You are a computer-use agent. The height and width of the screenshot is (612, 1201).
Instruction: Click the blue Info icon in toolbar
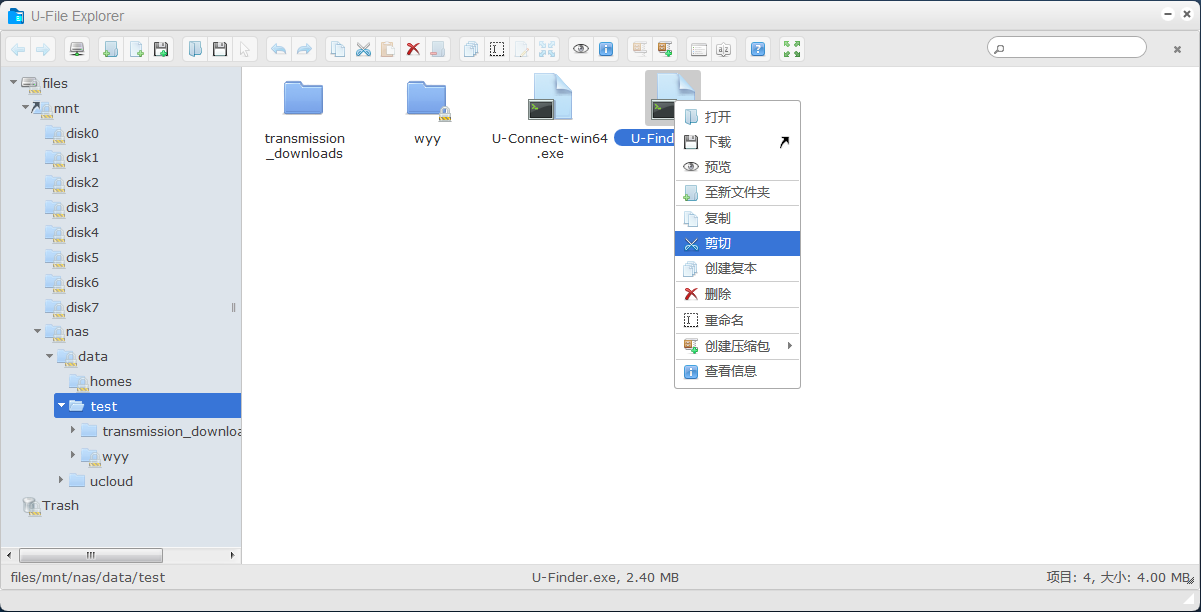605,49
